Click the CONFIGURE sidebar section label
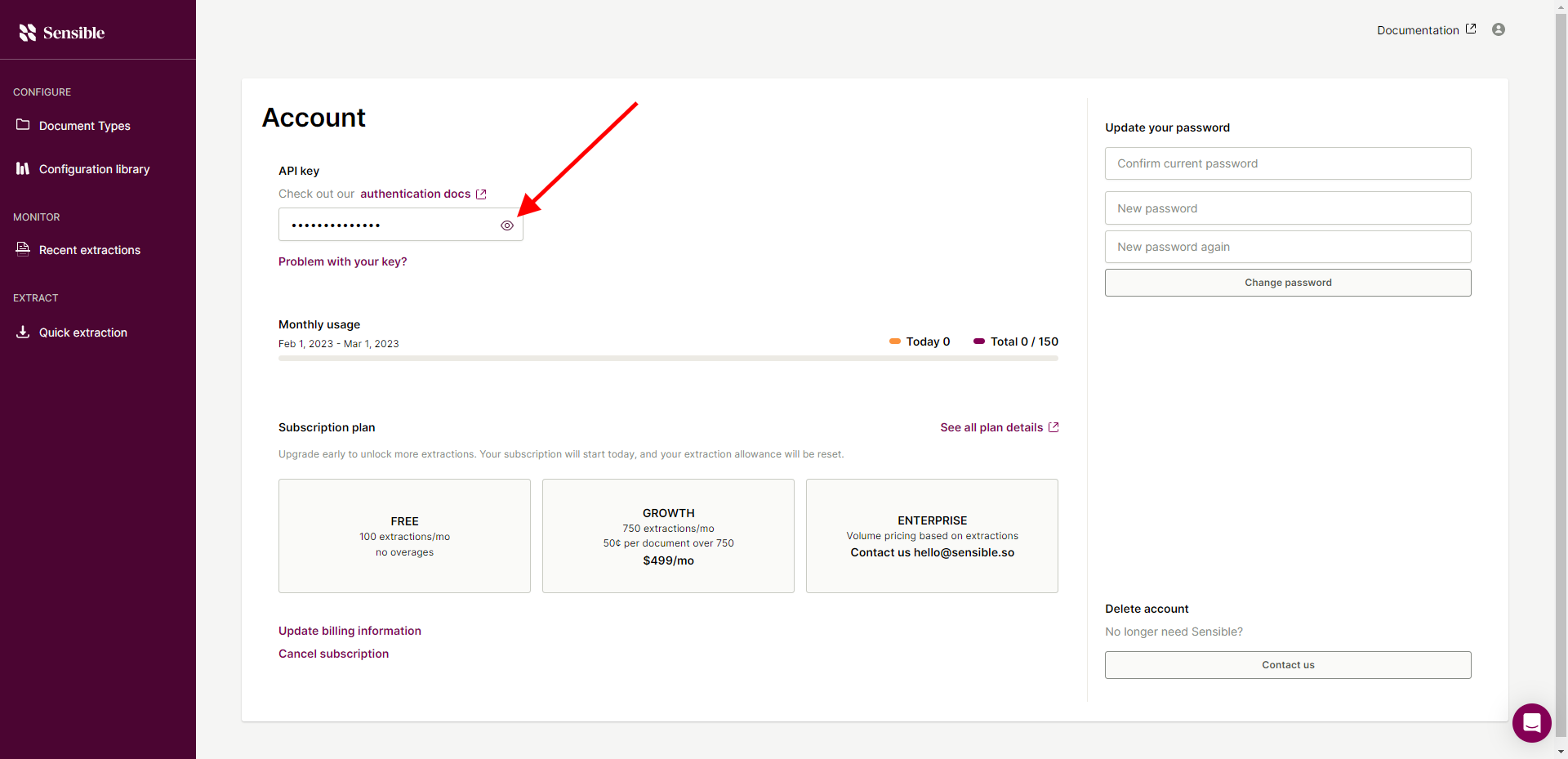Image resolution: width=1568 pixels, height=759 pixels. click(42, 92)
